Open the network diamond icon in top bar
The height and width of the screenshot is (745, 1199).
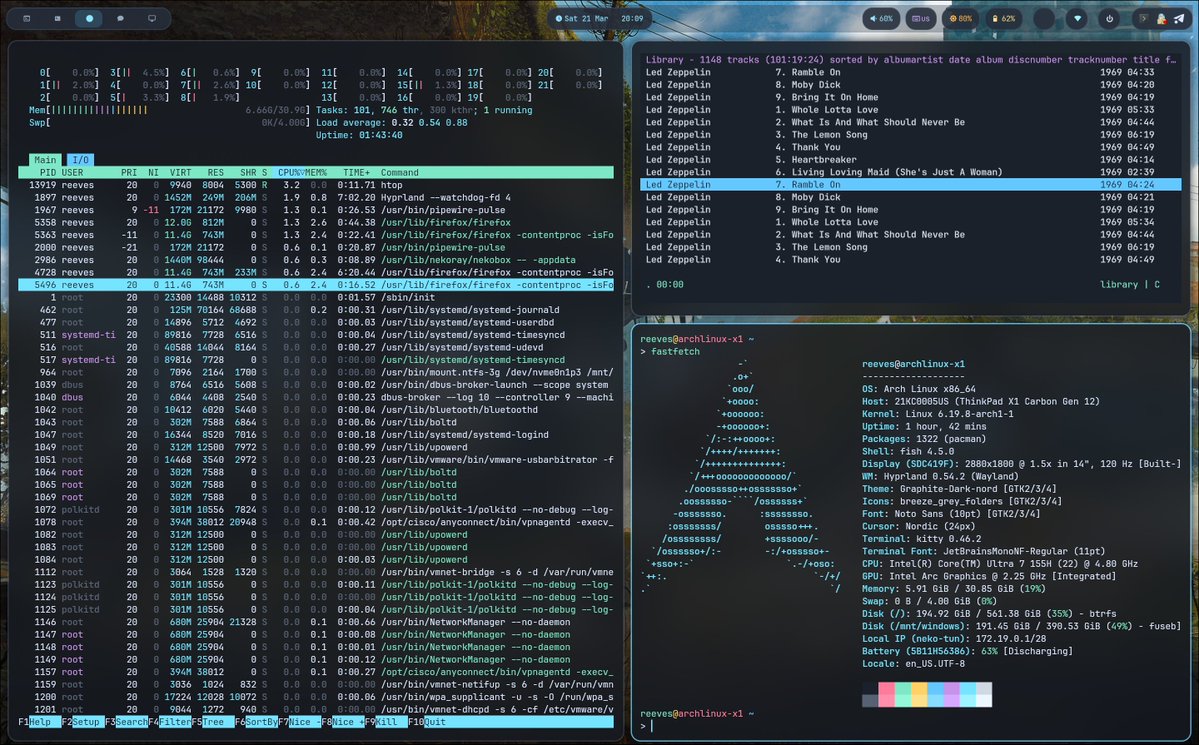[x=1077, y=18]
